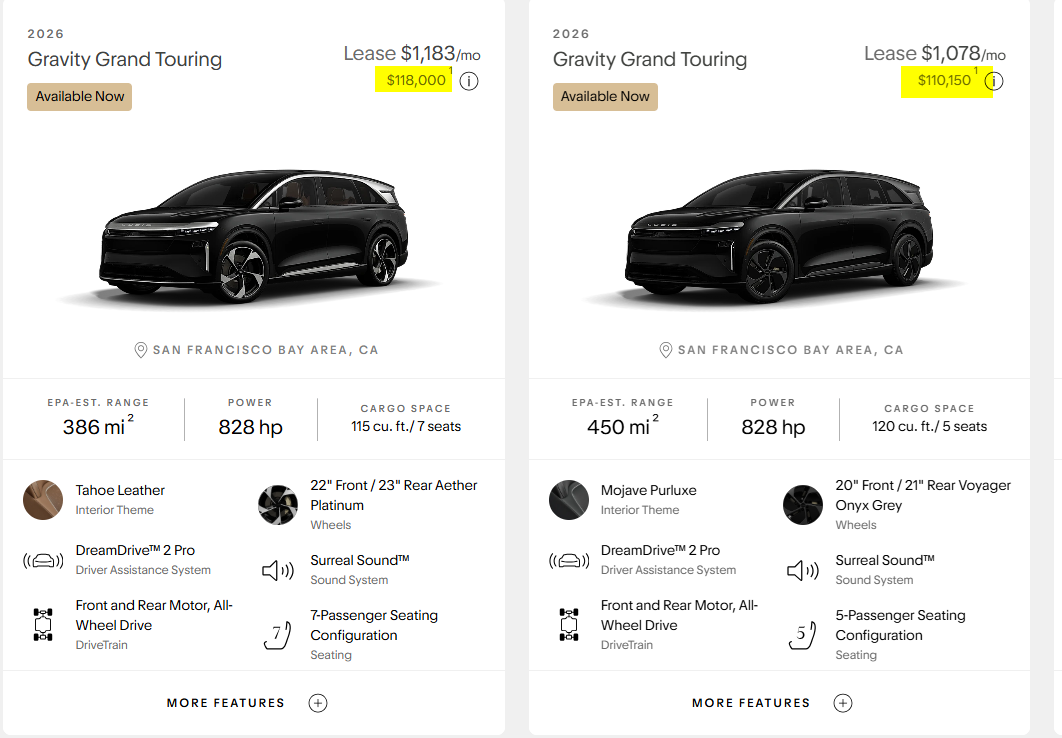The image size is (1062, 738).
Task: Click the right card Surreal Sound speaker icon
Action: pyautogui.click(x=802, y=570)
